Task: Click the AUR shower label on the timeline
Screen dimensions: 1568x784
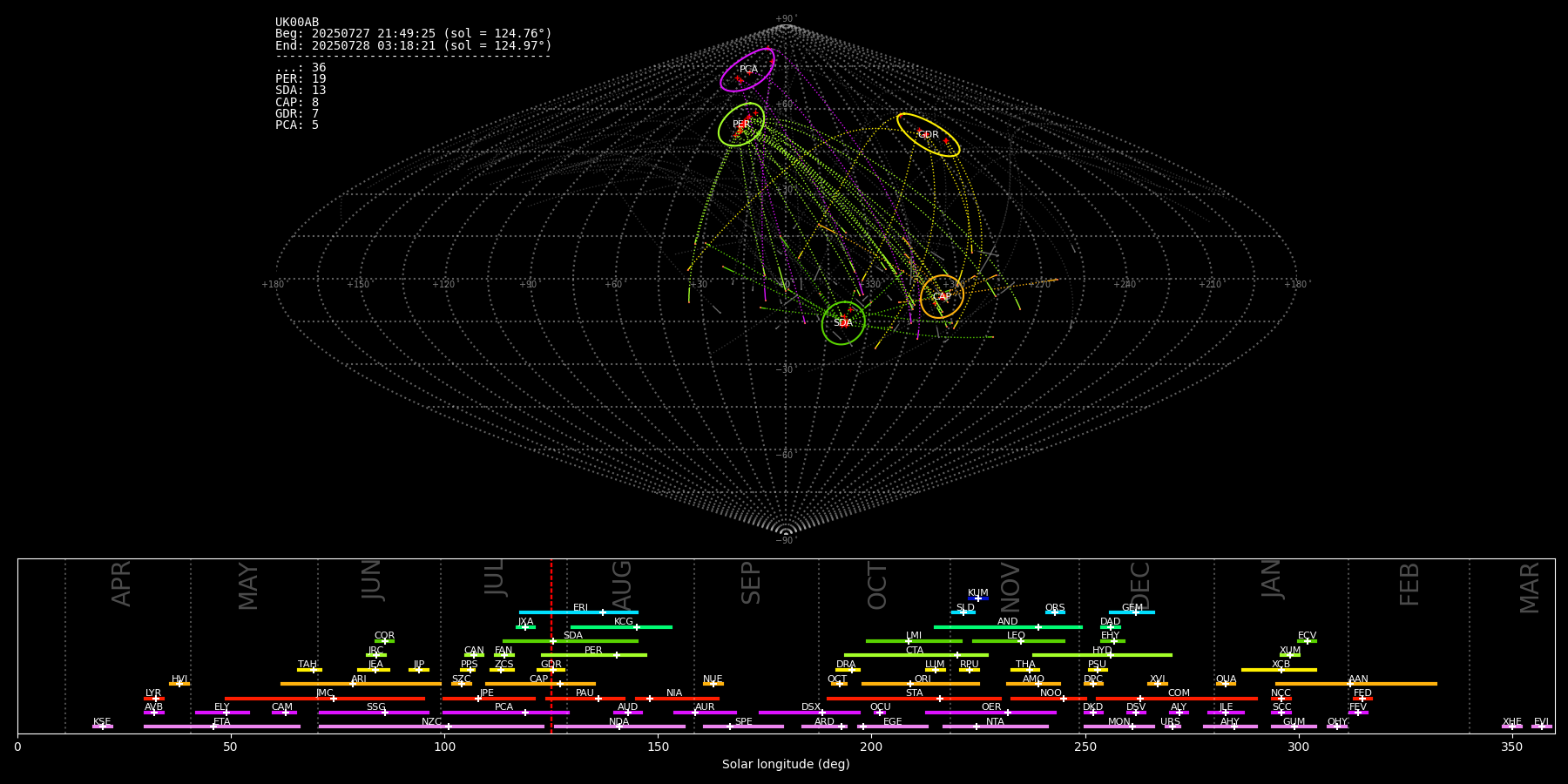Action: (705, 707)
